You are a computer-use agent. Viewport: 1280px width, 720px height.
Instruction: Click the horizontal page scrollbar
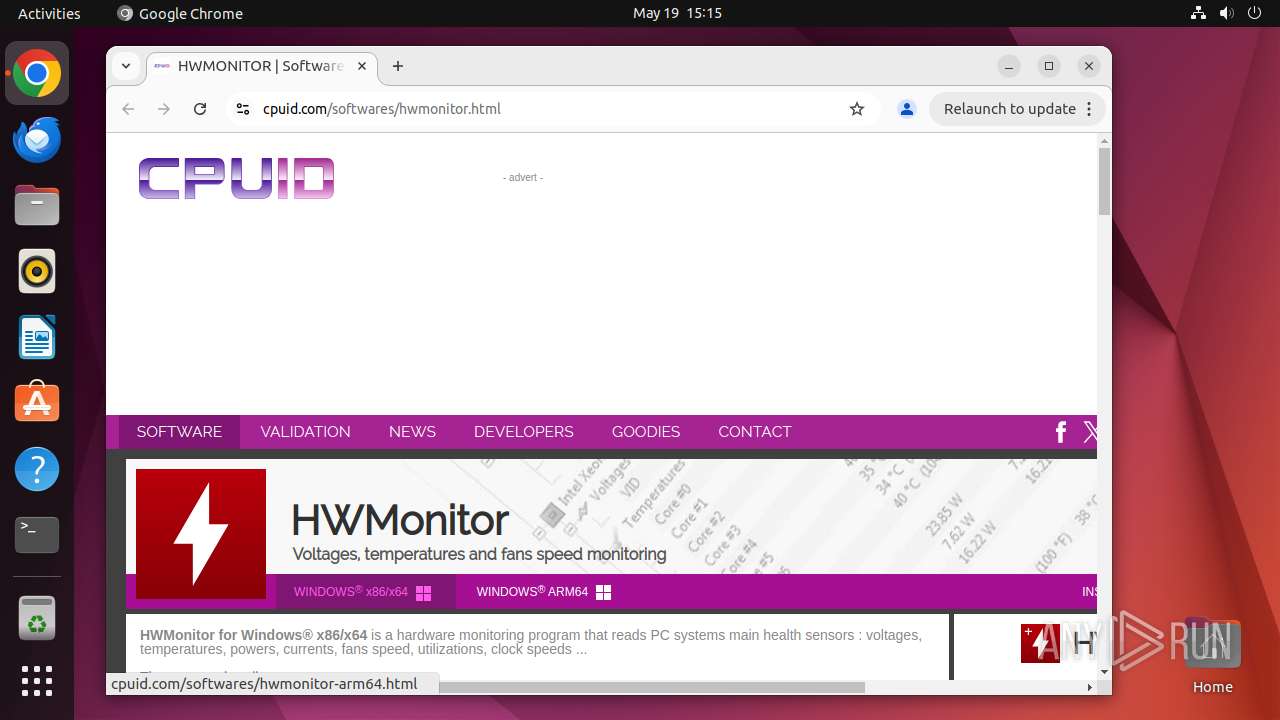651,687
